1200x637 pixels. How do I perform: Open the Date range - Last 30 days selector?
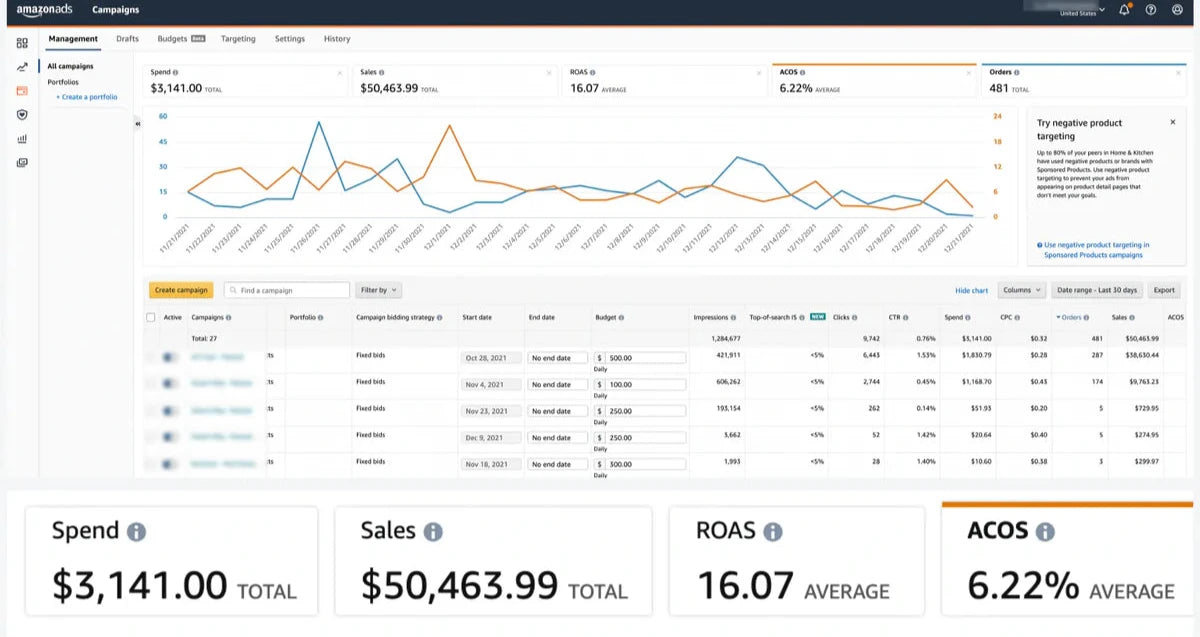[x=1095, y=290]
